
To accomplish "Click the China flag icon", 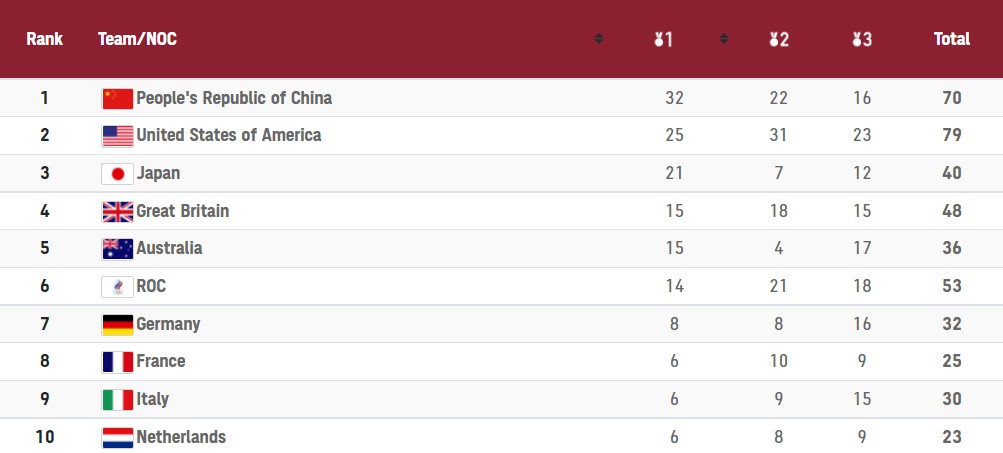I will click(x=118, y=98).
